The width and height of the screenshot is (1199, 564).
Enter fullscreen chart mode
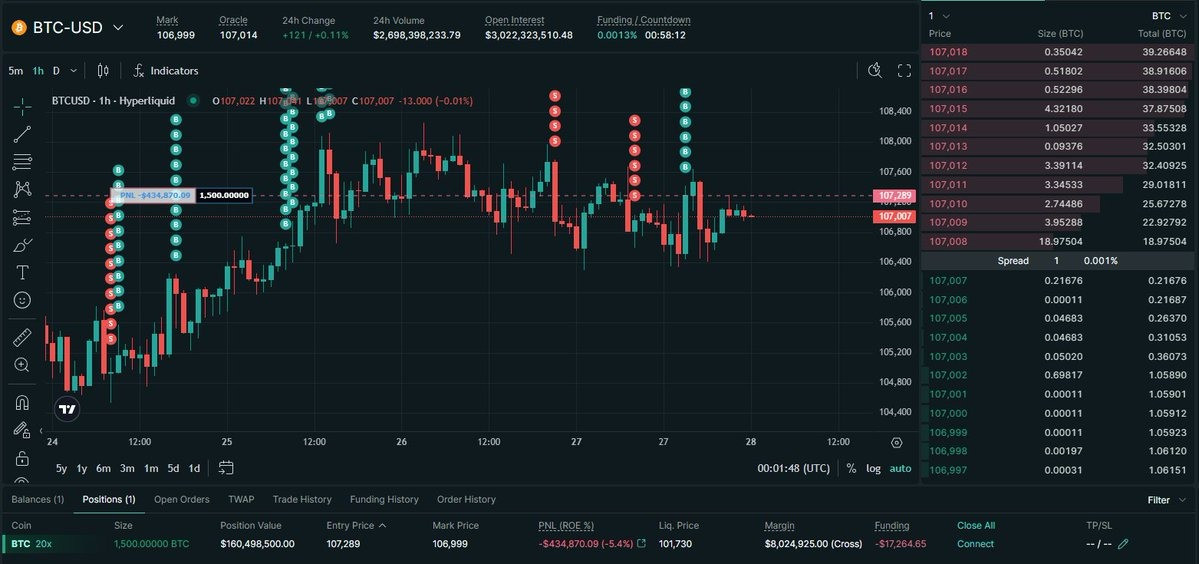tap(904, 71)
